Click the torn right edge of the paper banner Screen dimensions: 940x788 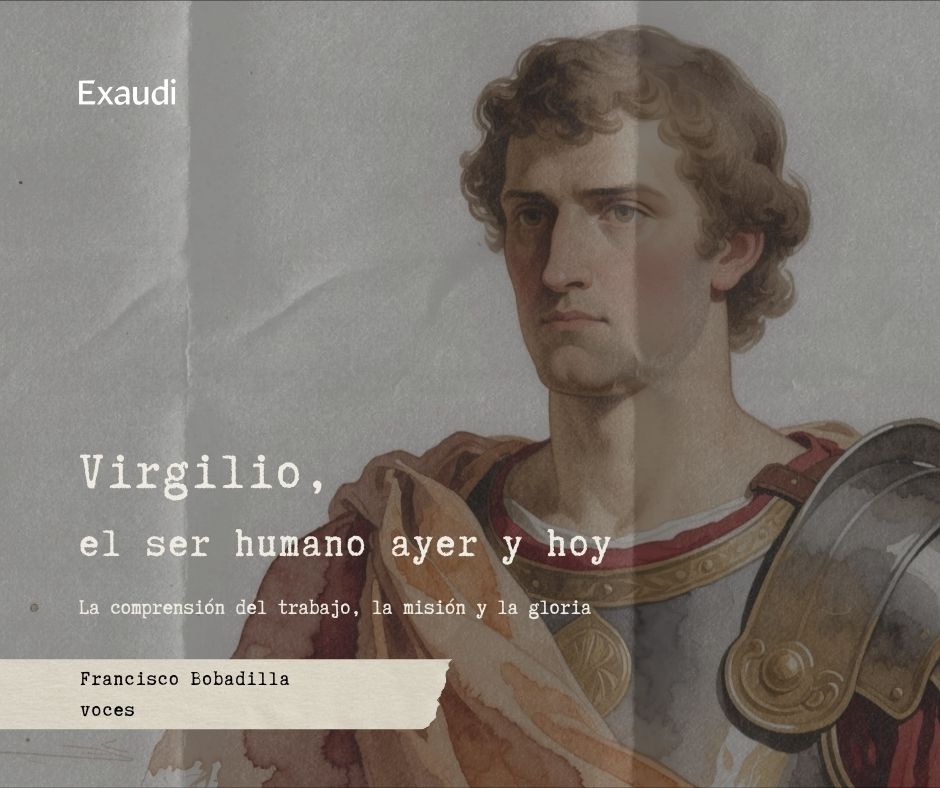pyautogui.click(x=442, y=694)
